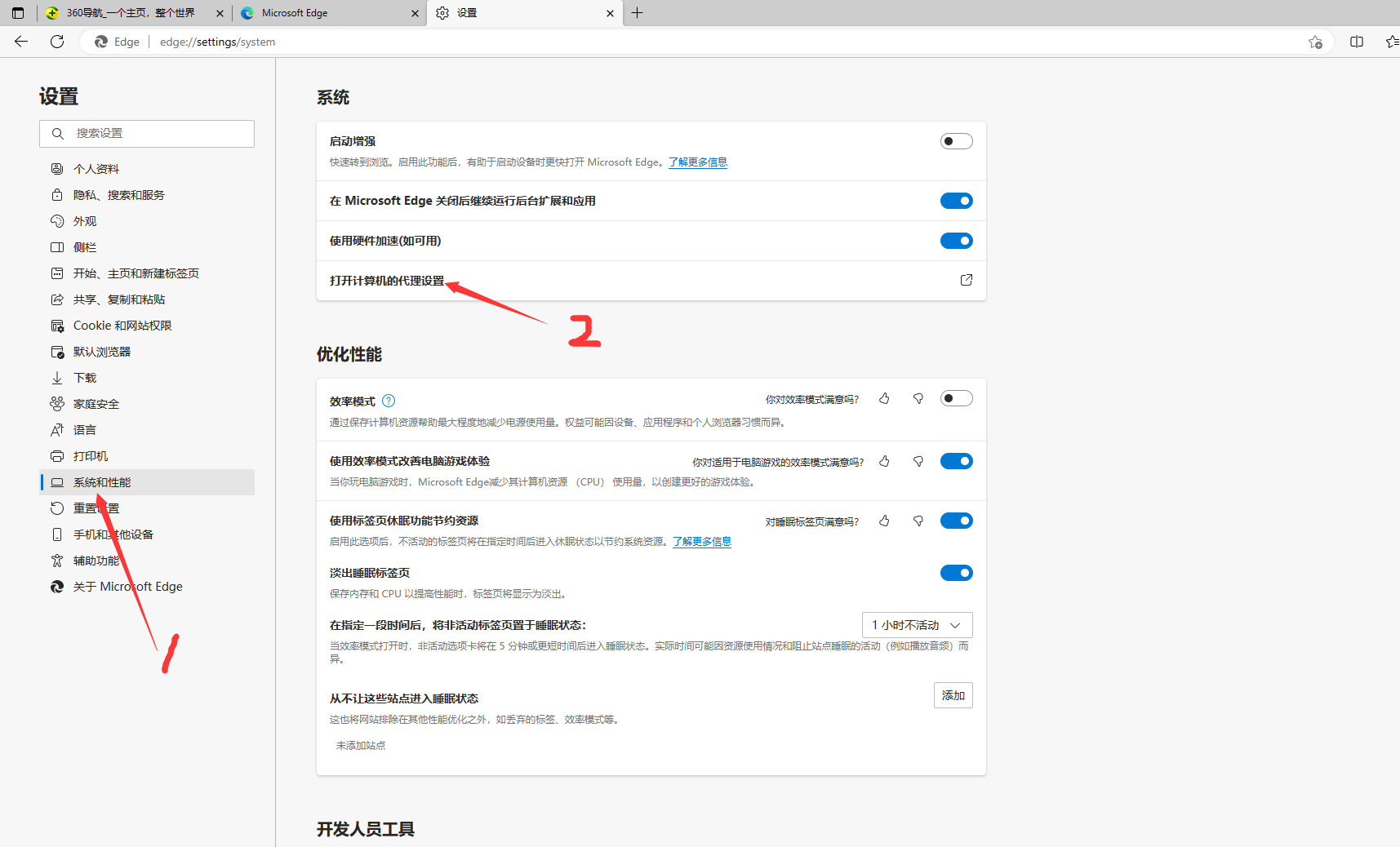The width and height of the screenshot is (1400, 847).
Task: Click the 语言 language icon
Action: (x=57, y=430)
